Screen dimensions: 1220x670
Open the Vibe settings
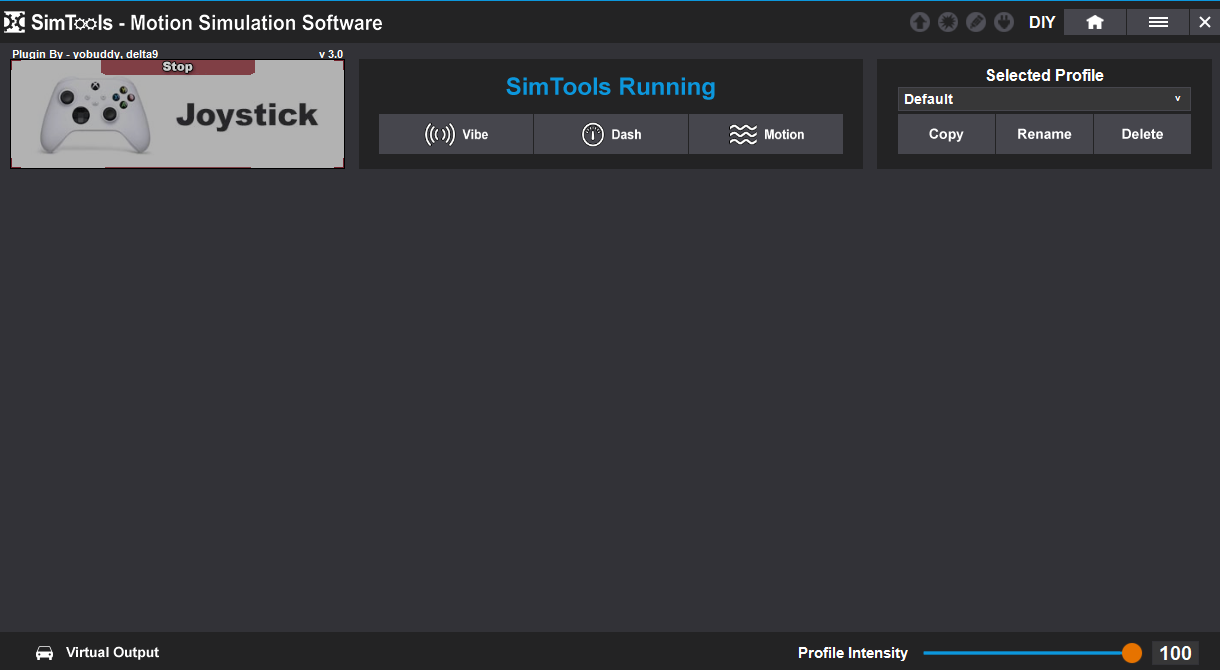point(456,134)
